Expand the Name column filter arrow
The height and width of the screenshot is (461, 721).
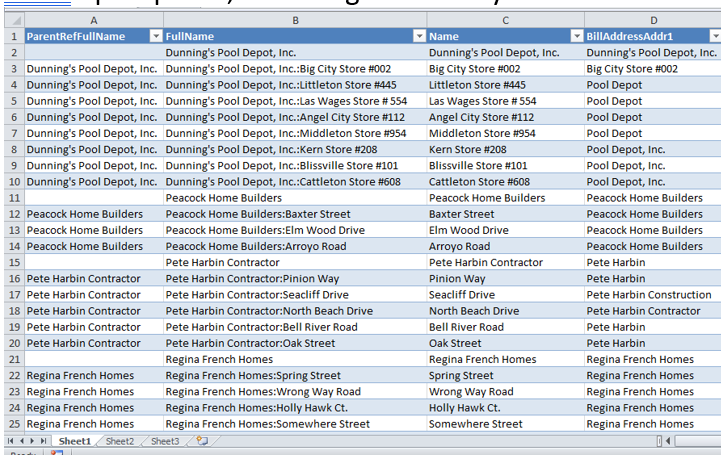576,36
